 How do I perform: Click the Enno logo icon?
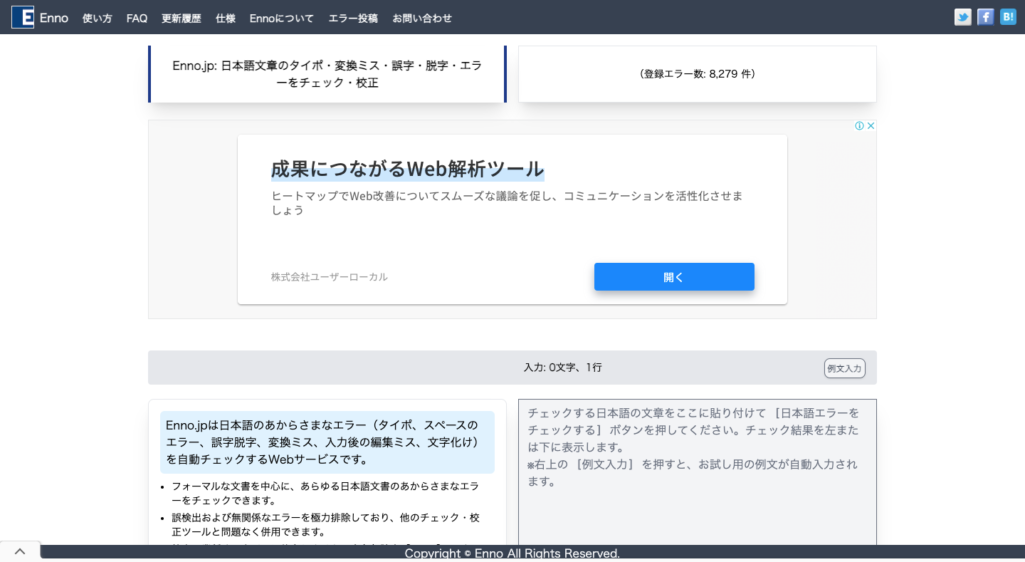[22, 17]
